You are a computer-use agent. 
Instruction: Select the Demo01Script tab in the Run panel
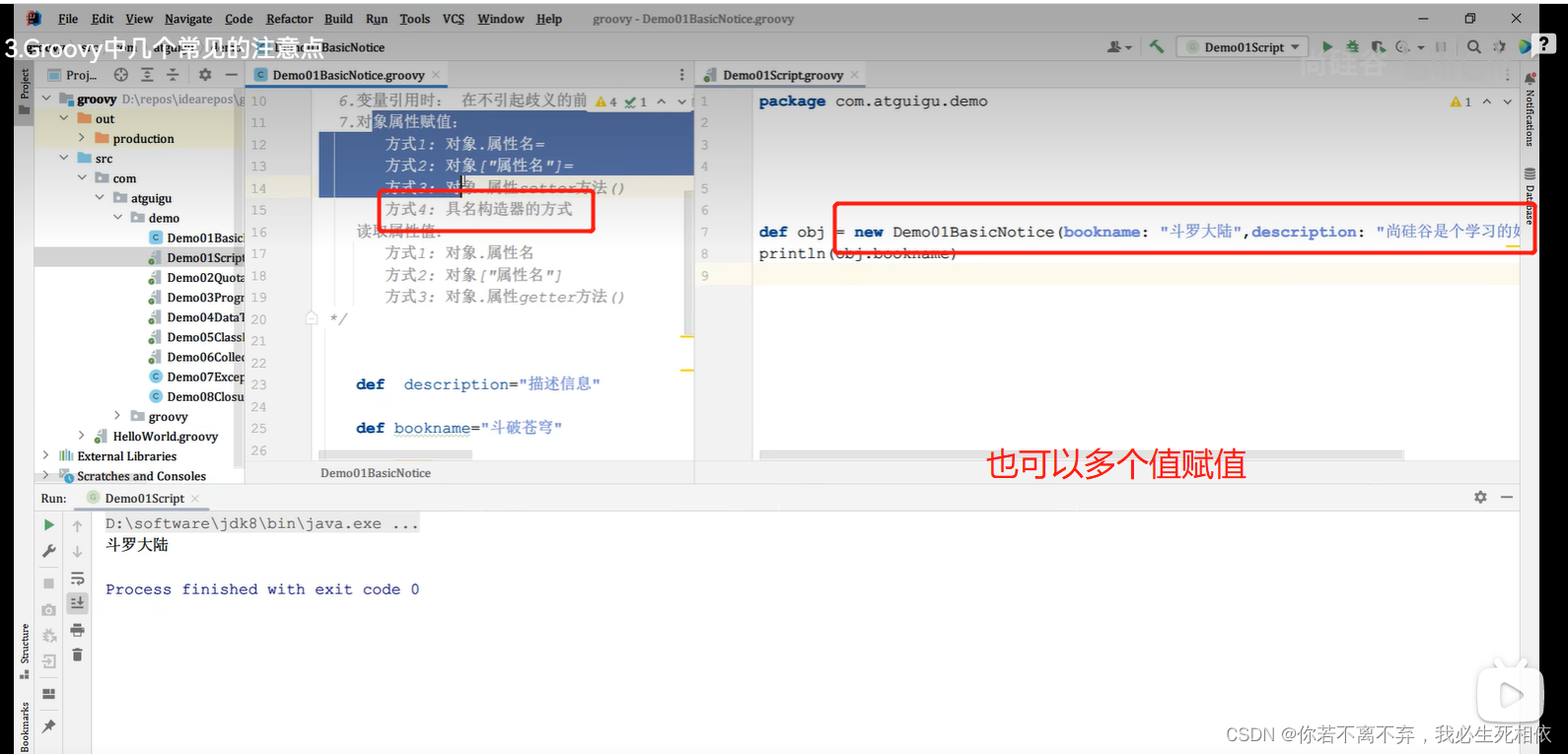[144, 498]
